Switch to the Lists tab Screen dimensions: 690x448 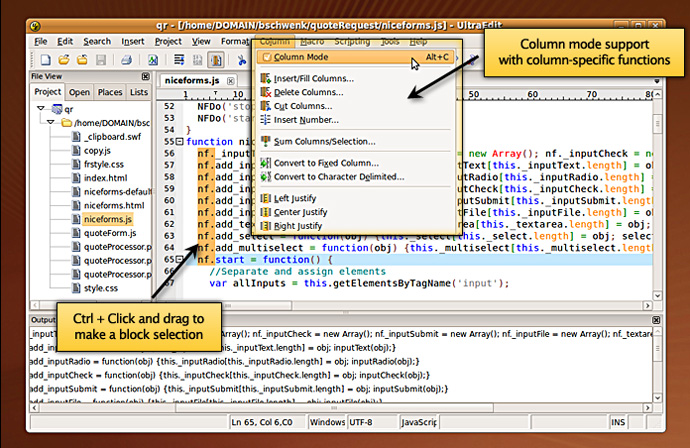139,92
